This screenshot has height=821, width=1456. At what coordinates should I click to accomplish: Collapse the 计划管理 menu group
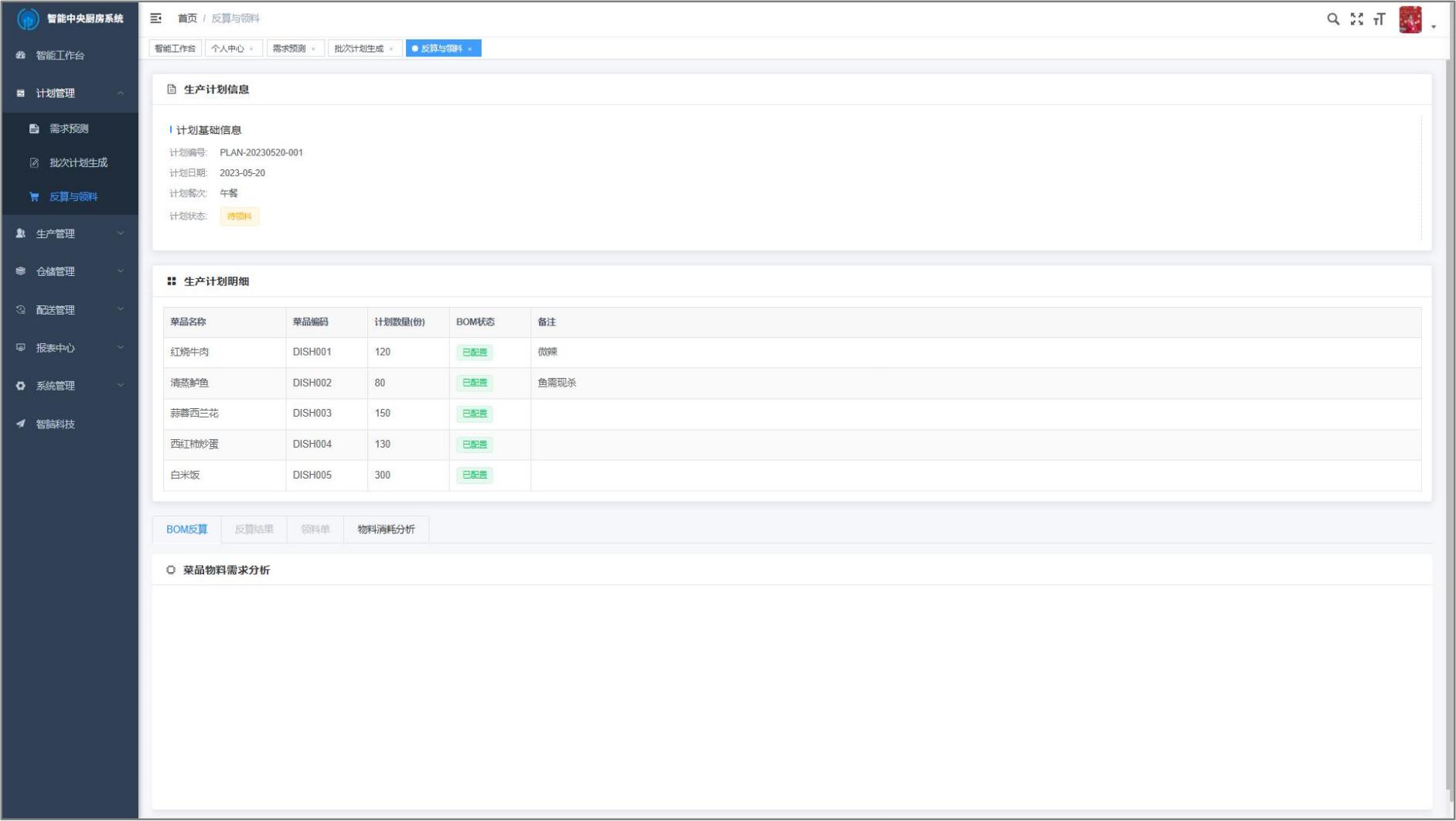[70, 94]
